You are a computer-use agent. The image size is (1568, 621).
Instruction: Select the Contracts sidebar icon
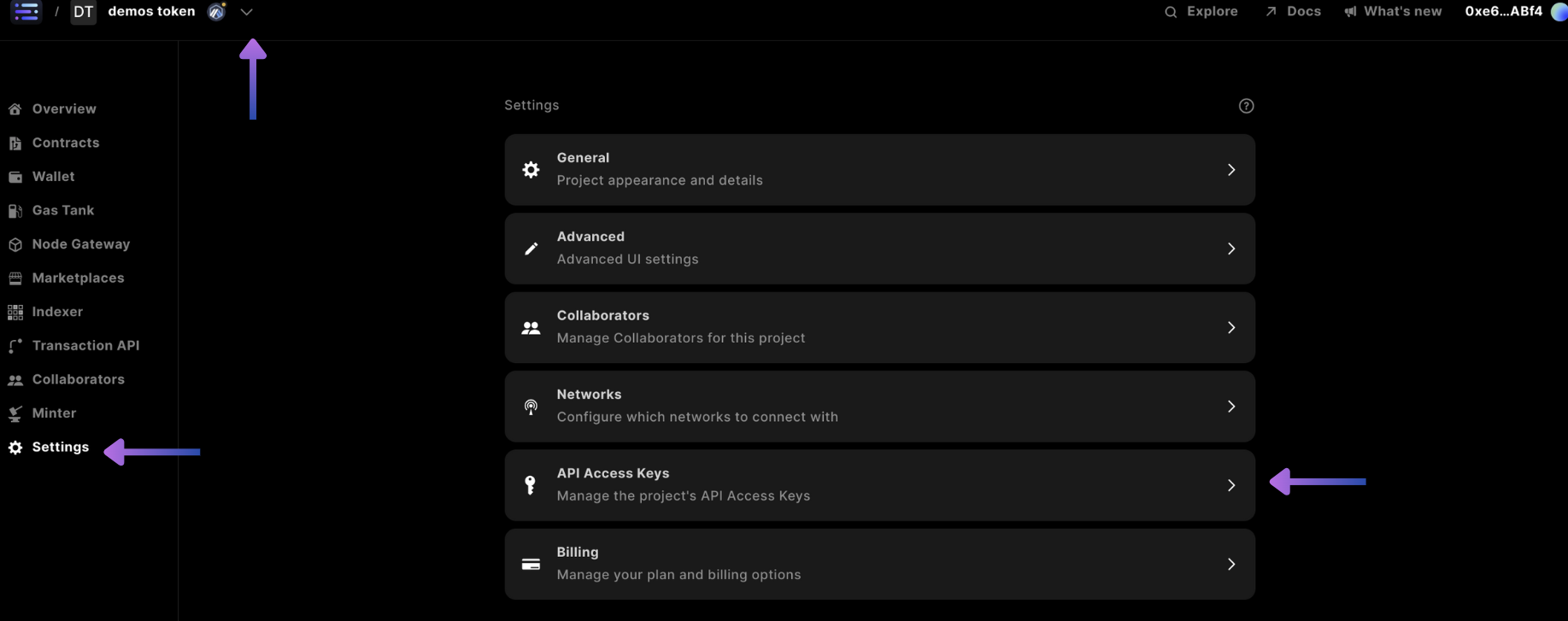(15, 143)
